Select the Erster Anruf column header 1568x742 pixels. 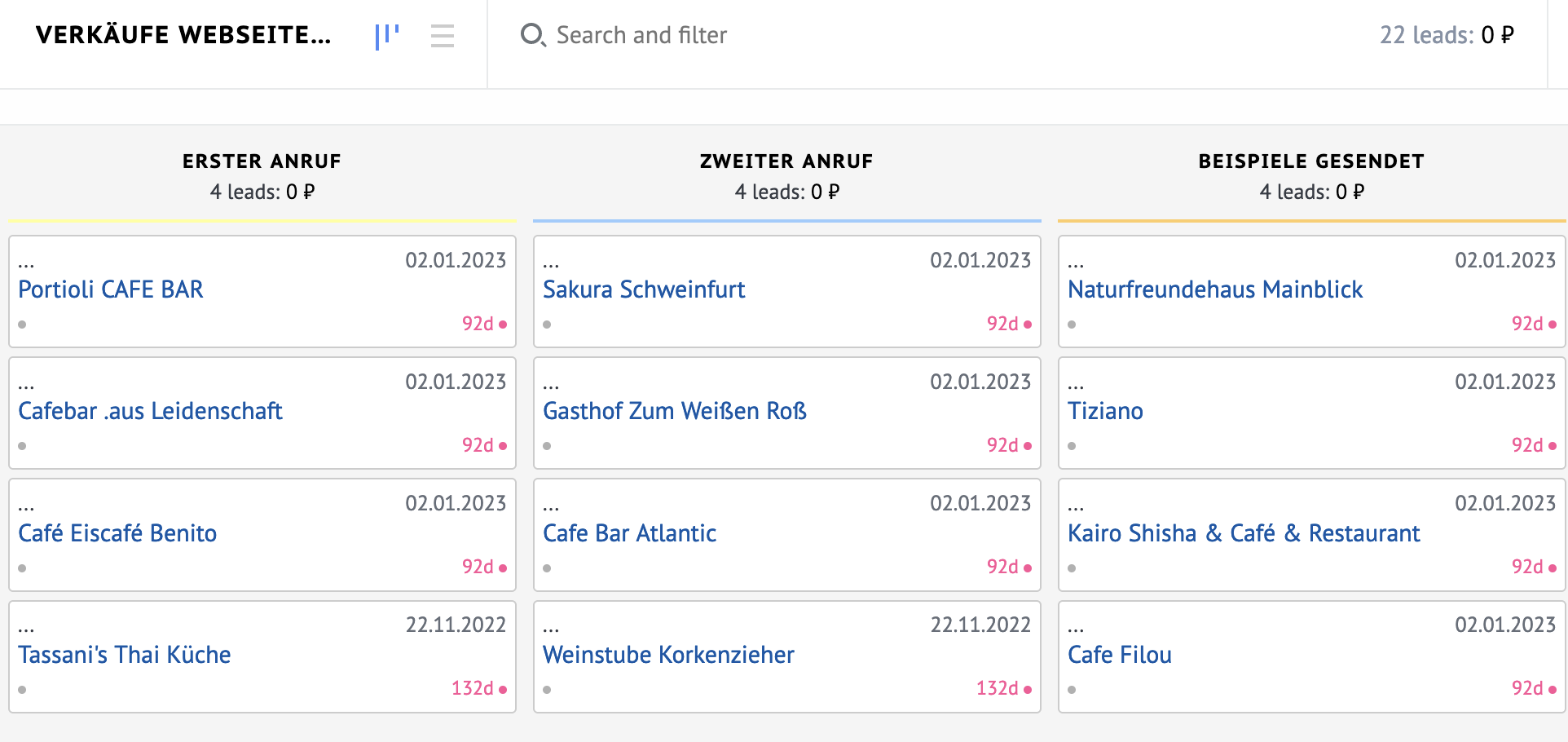[x=262, y=161]
